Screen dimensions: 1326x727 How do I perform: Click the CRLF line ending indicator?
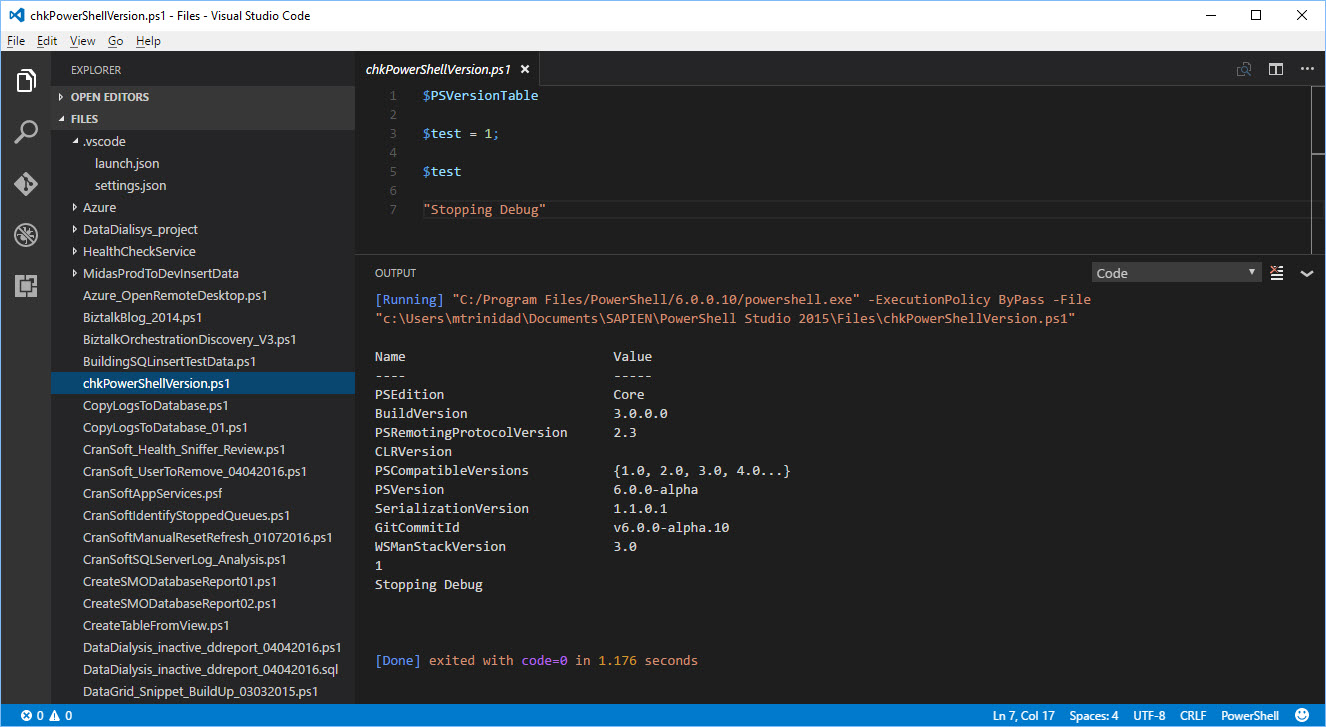tap(1193, 716)
